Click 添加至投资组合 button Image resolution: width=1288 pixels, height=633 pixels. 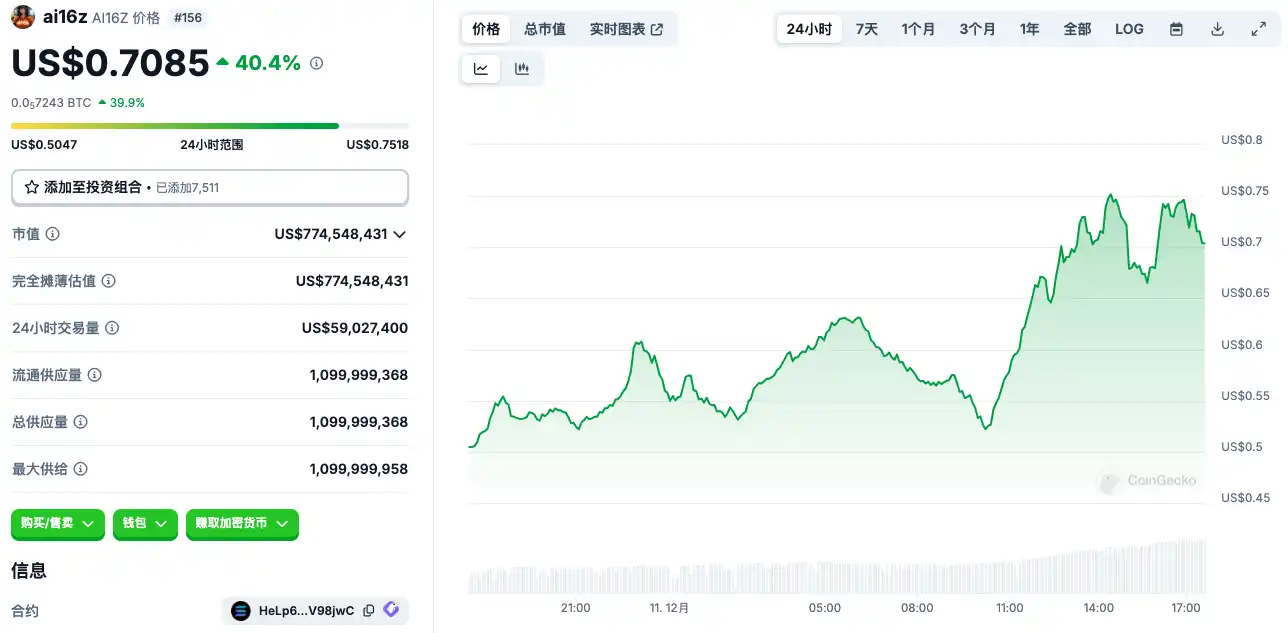pyautogui.click(x=209, y=187)
